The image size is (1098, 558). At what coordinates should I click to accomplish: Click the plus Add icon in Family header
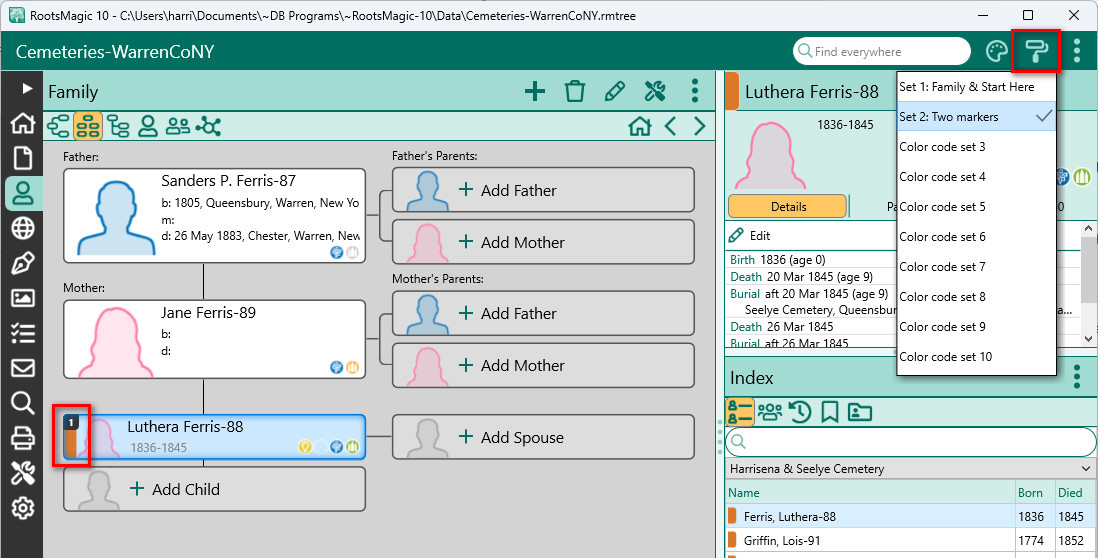(x=534, y=91)
